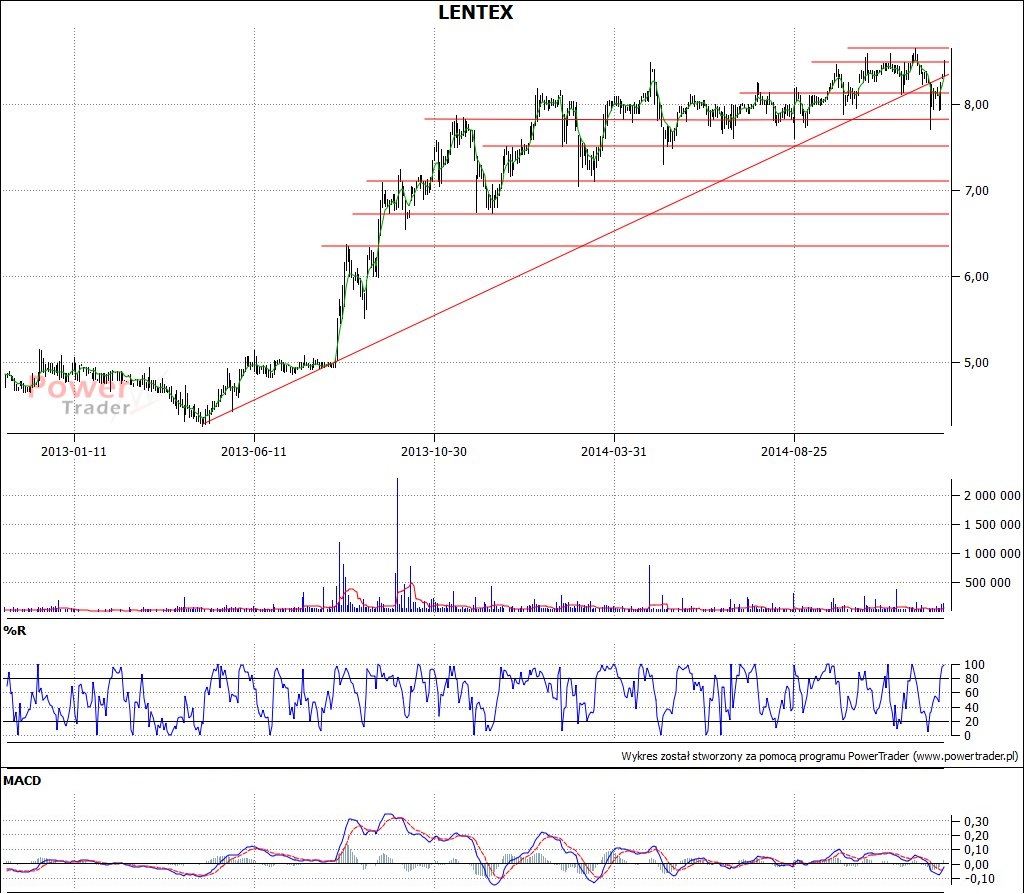The width and height of the screenshot is (1024, 894).
Task: Click the 500 000 volume label
Action: pos(987,583)
